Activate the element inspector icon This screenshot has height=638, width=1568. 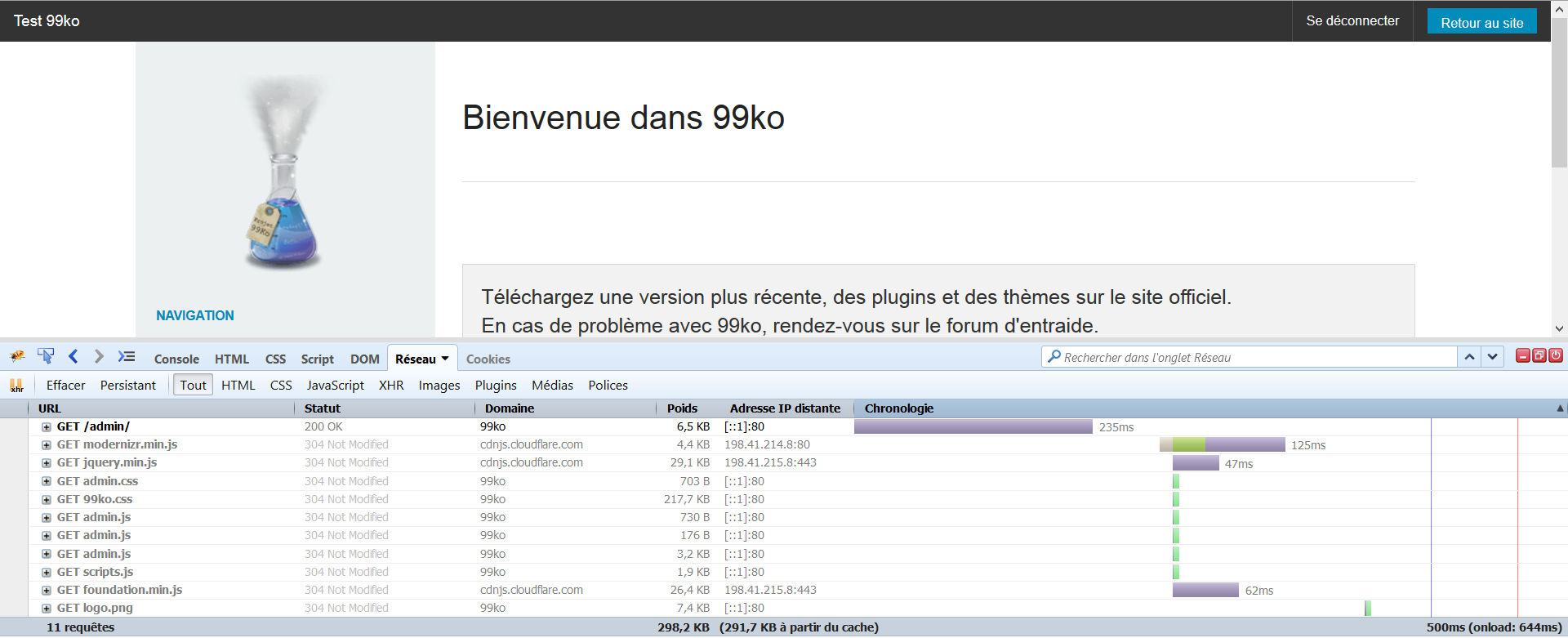click(x=46, y=356)
